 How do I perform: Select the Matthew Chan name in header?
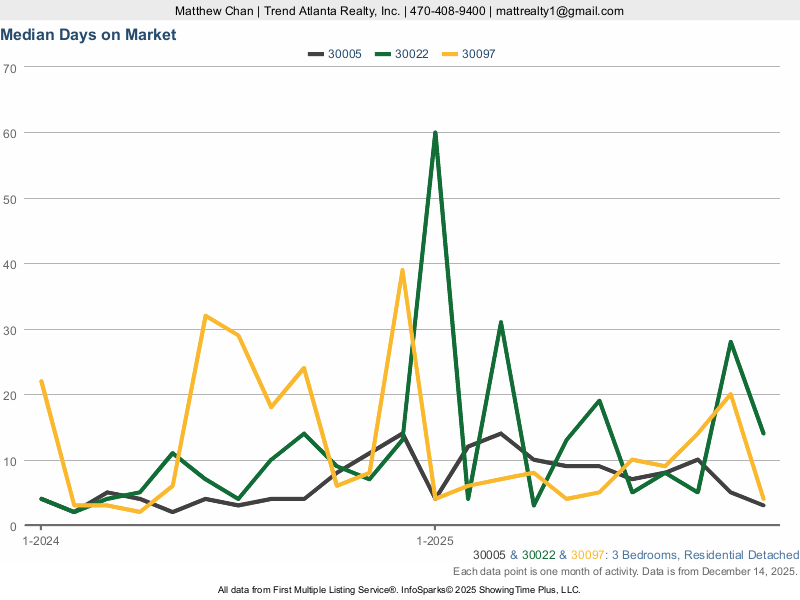point(215,11)
